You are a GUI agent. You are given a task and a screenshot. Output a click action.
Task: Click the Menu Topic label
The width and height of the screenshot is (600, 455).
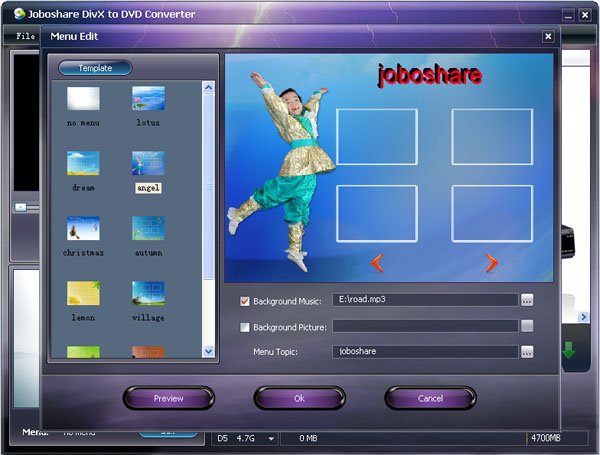pos(275,352)
